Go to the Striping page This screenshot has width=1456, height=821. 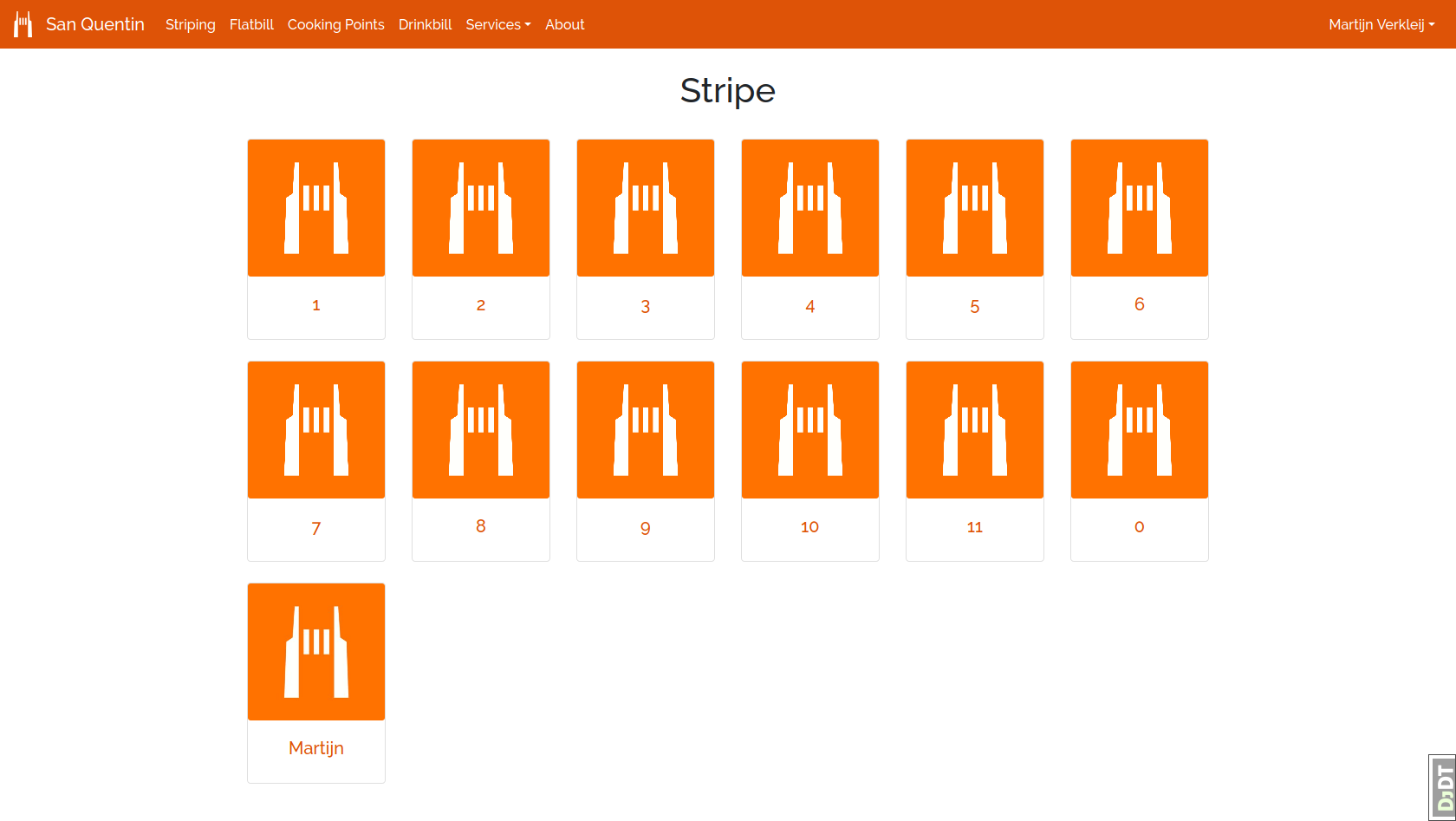point(190,24)
